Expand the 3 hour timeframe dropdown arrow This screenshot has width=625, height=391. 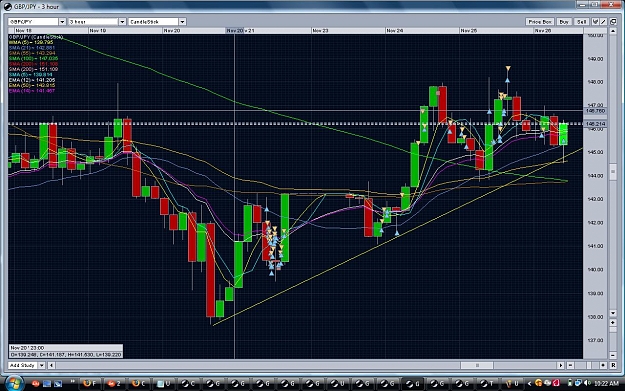tap(122, 22)
